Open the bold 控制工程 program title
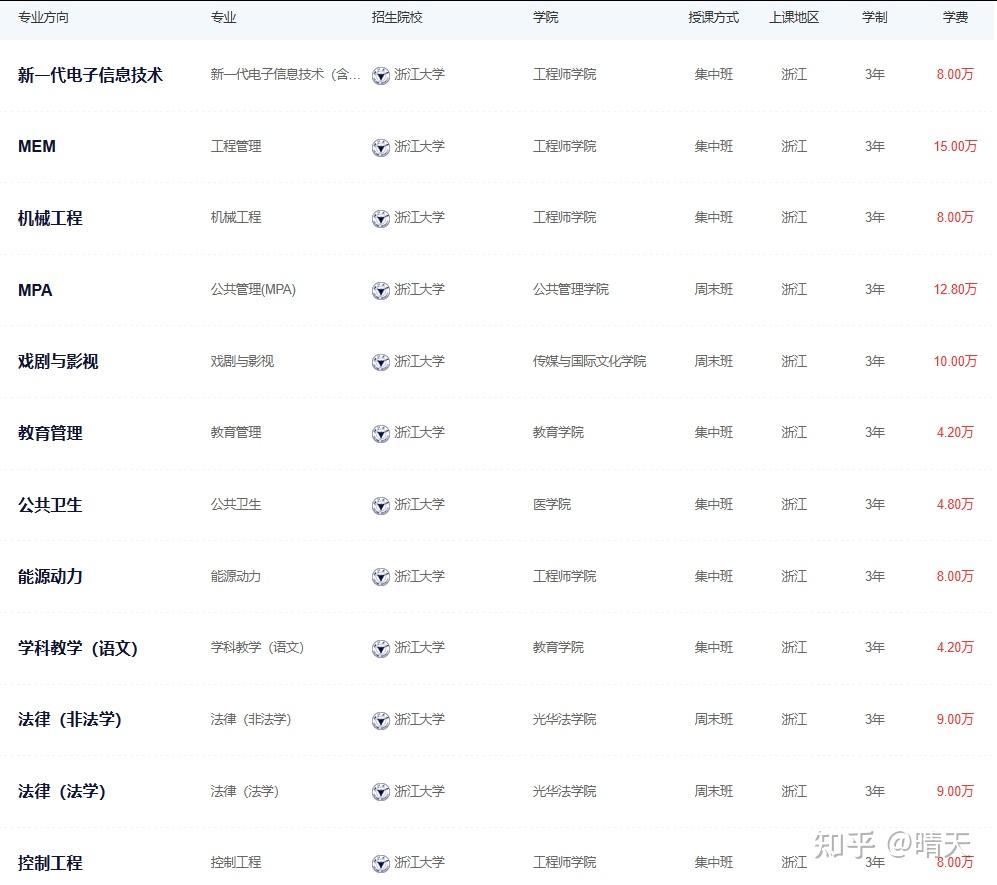Screen dimensions: 997x885 pyautogui.click(x=50, y=863)
